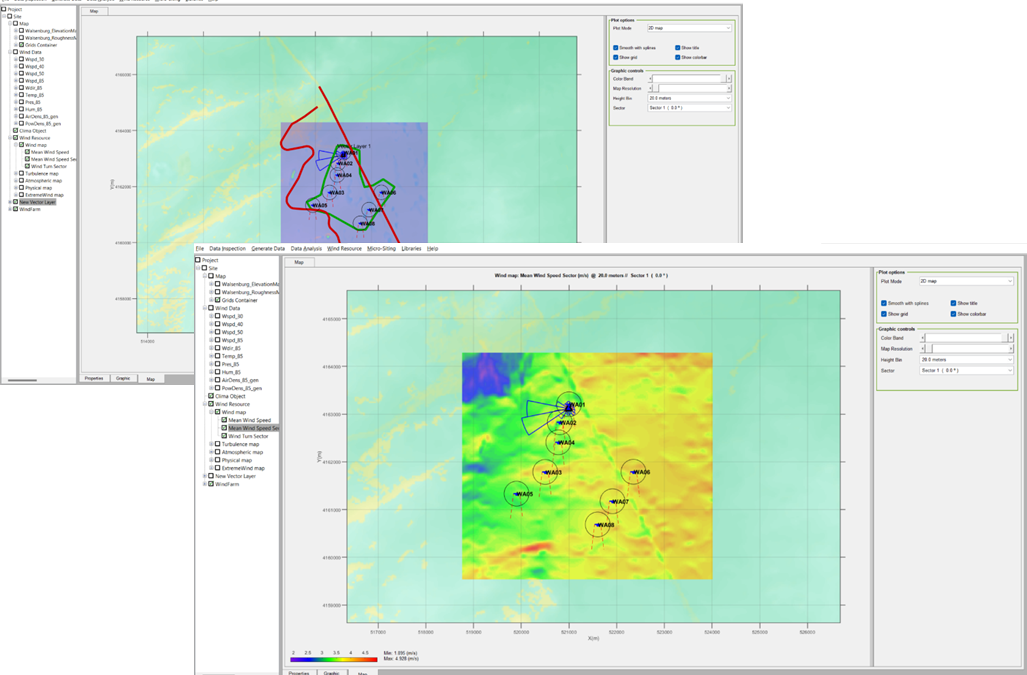
Task: Open the Plot Mode dropdown in the front window
Action: [966, 282]
